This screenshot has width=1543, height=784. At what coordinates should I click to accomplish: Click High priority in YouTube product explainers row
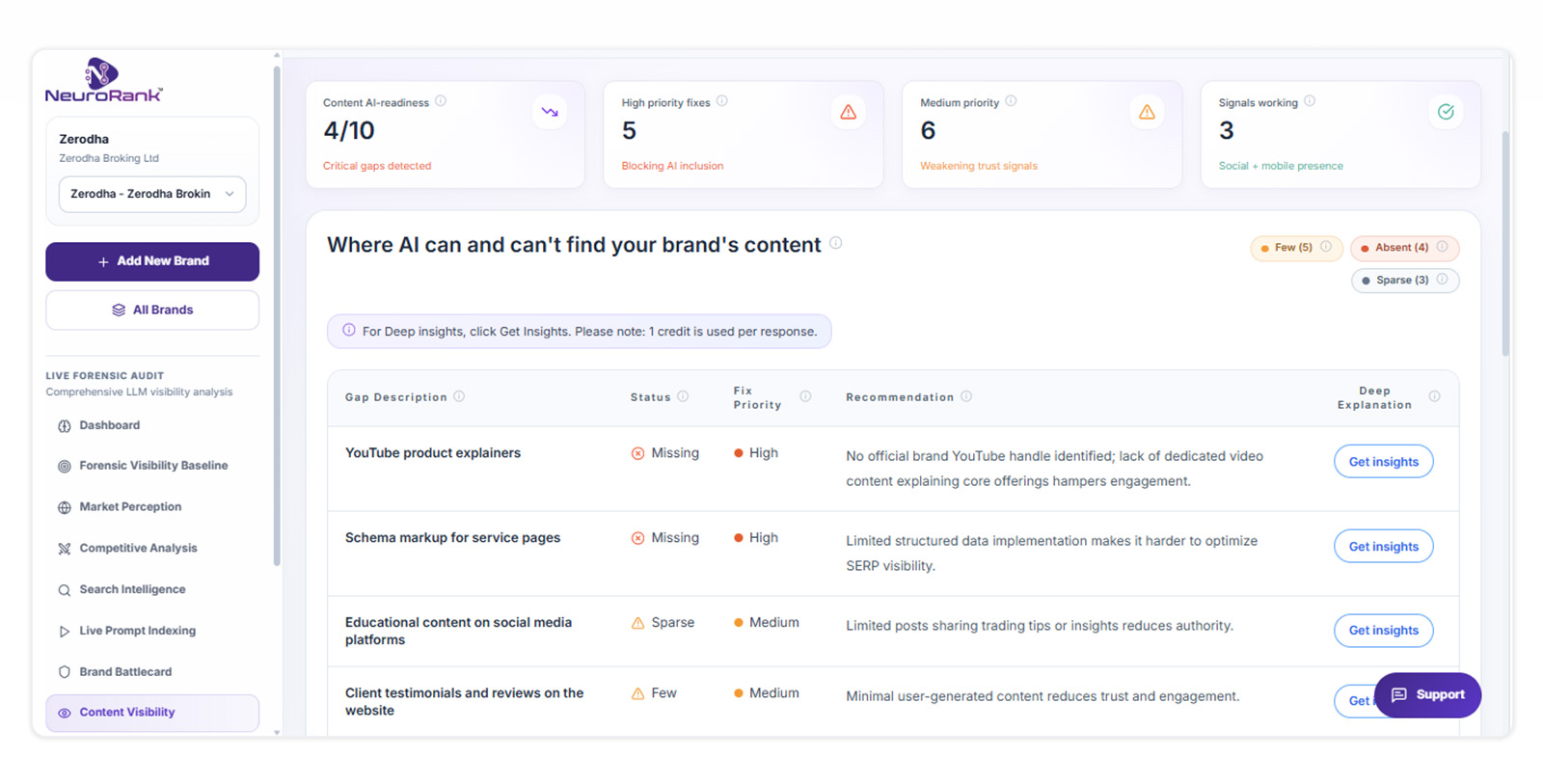click(756, 453)
